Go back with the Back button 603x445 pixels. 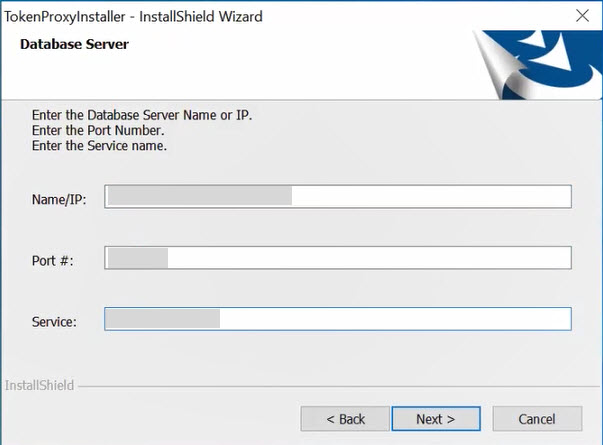[345, 419]
